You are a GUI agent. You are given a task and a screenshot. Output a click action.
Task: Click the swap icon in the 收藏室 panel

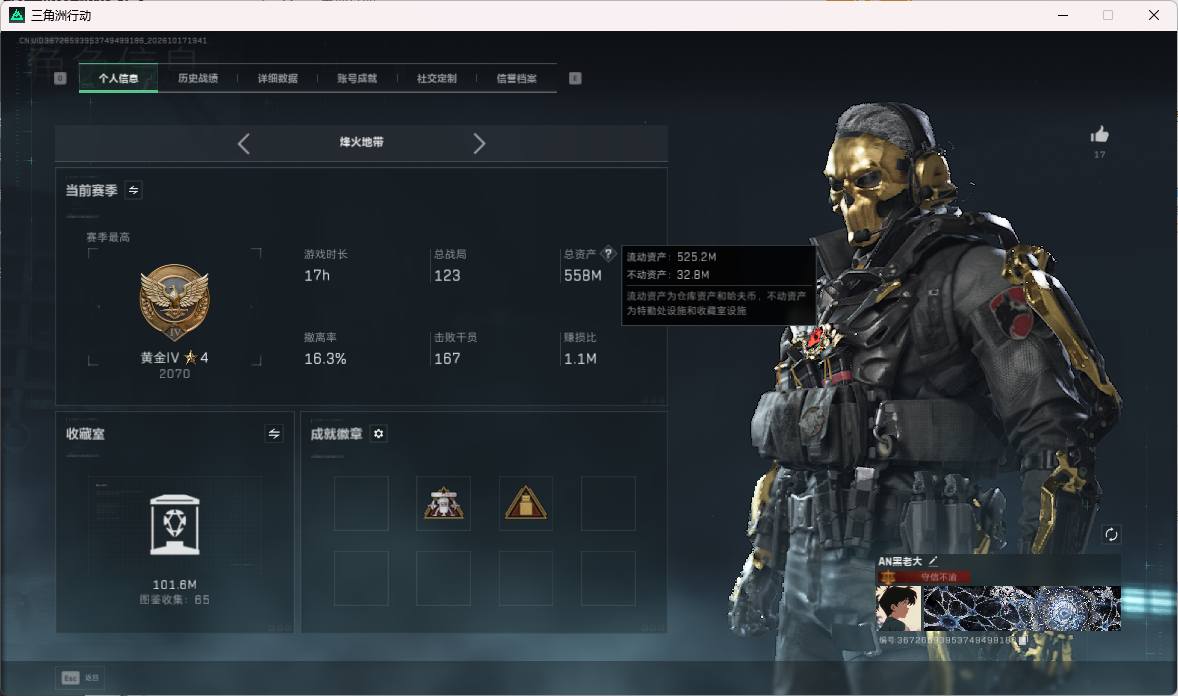pyautogui.click(x=274, y=434)
